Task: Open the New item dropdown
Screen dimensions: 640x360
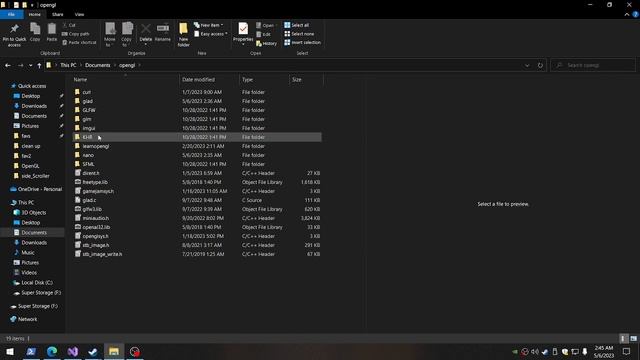Action: [x=209, y=25]
